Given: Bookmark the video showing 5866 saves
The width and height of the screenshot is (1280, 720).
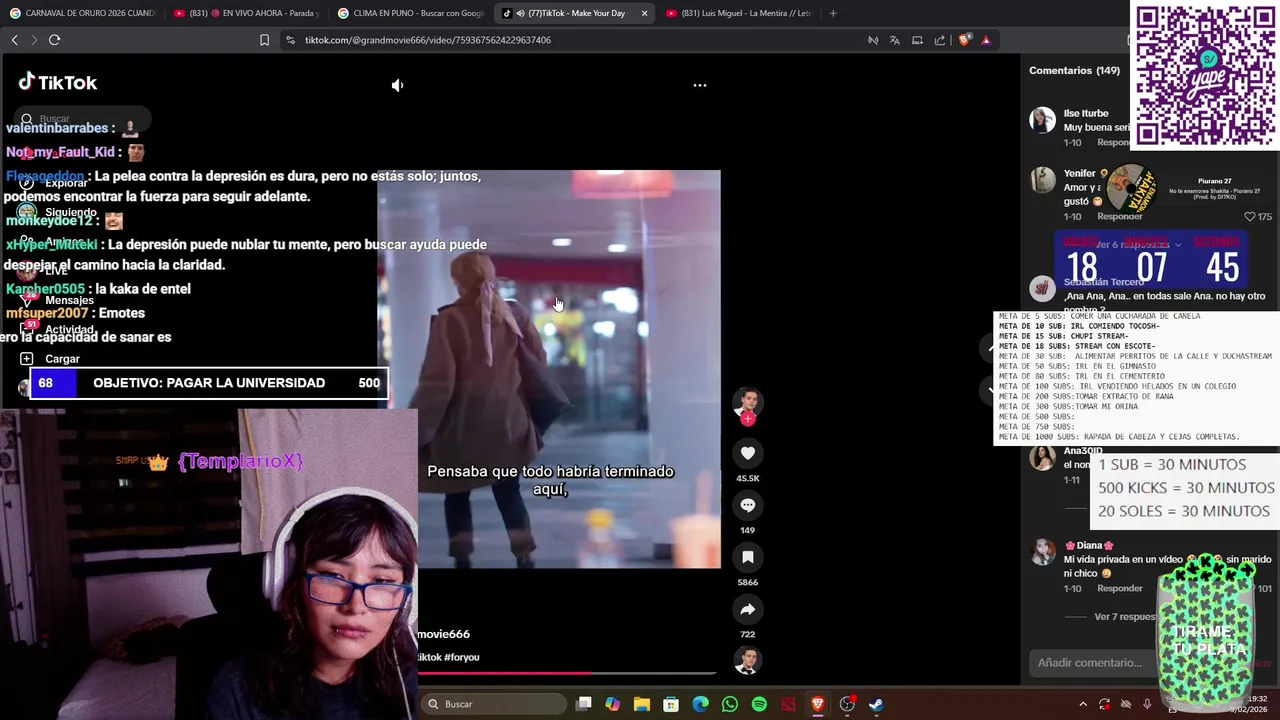Looking at the screenshot, I should click(x=748, y=557).
